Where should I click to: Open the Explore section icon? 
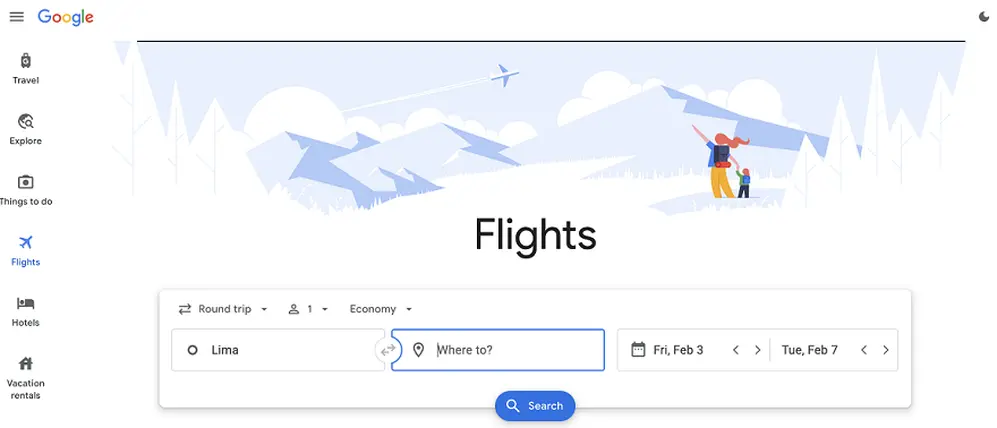coord(25,121)
